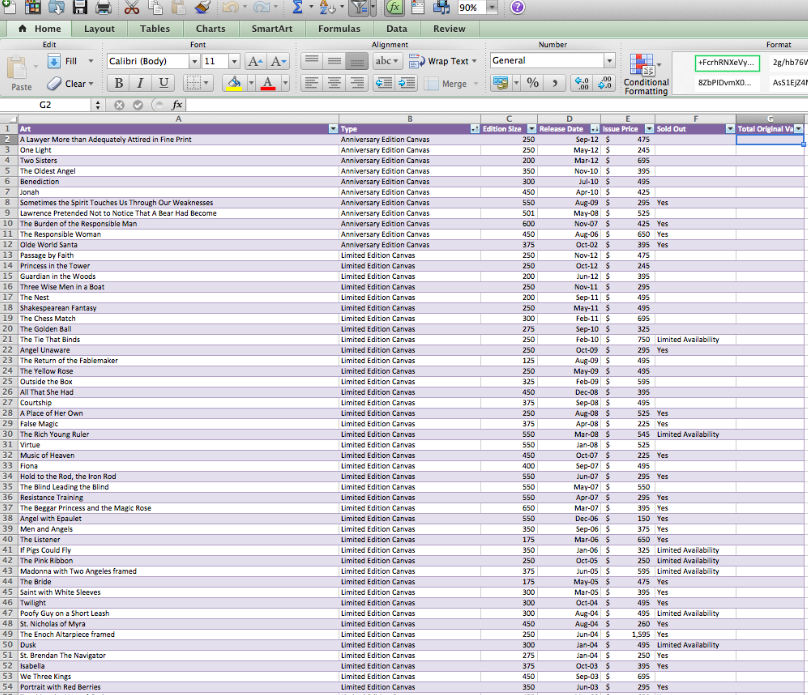Click the Print icon in toolbar
The width and height of the screenshot is (808, 695).
coord(104,7)
